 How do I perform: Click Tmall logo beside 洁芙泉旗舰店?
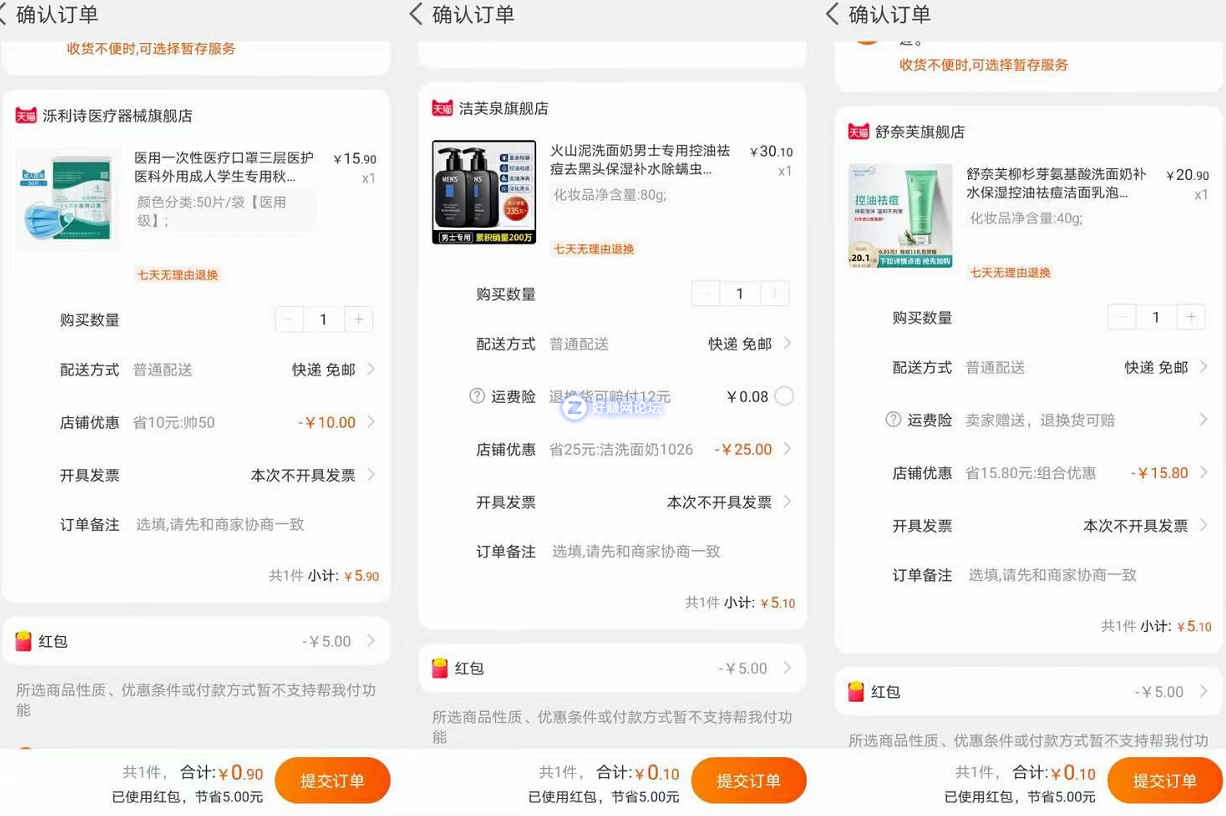coord(442,108)
